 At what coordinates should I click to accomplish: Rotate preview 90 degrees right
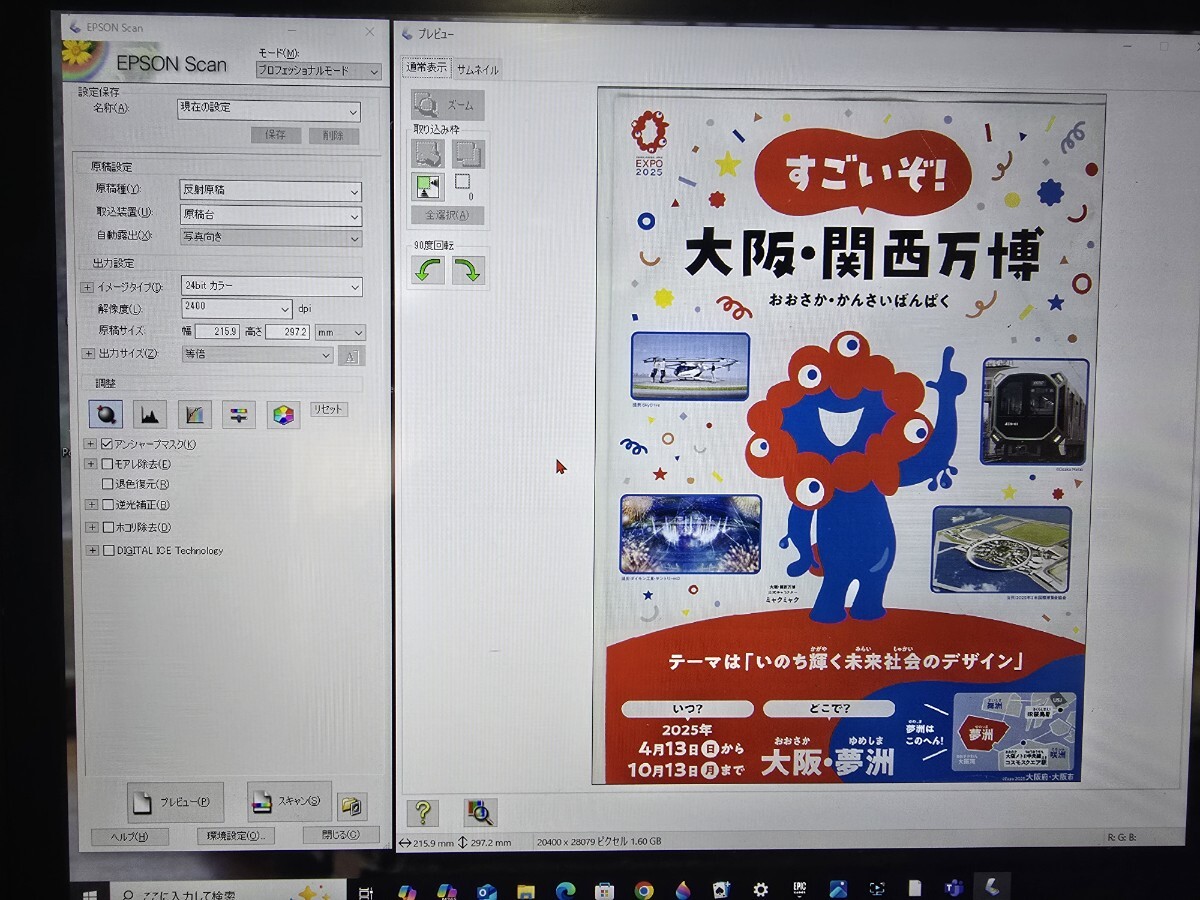click(x=468, y=270)
